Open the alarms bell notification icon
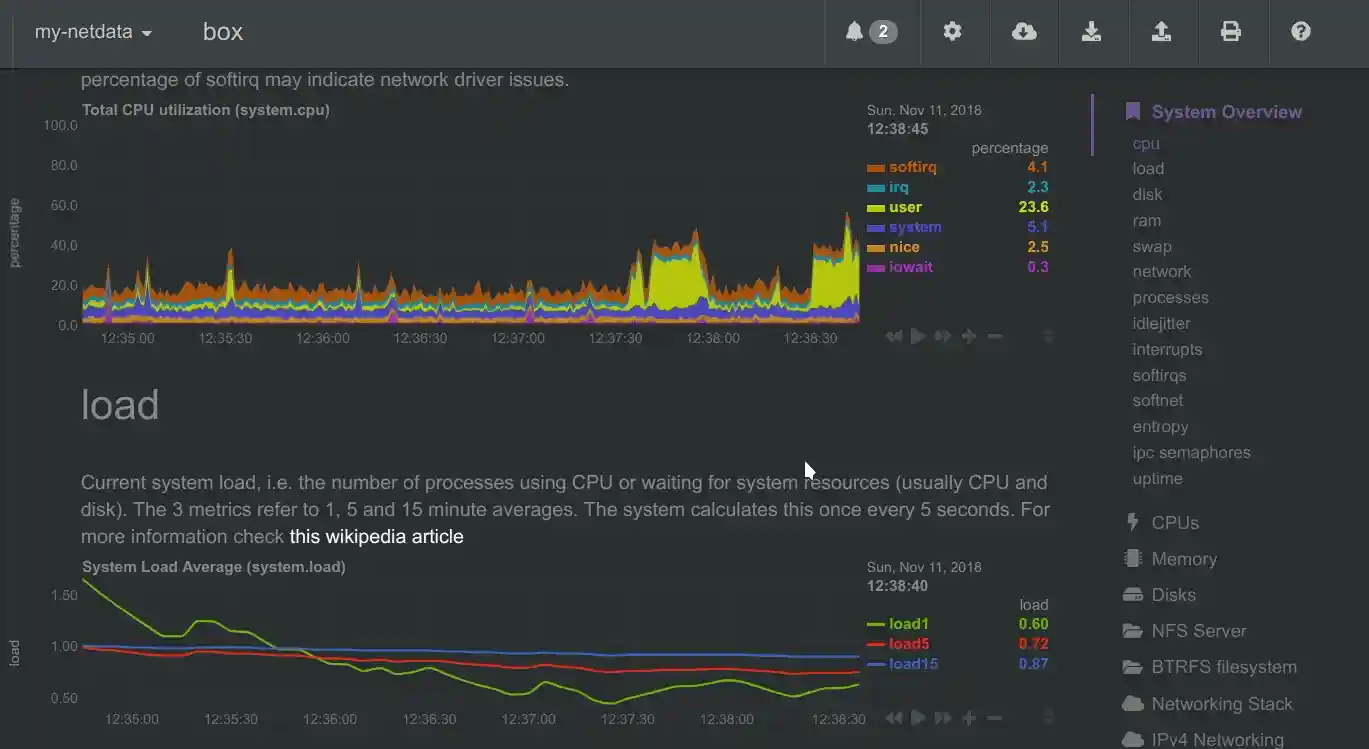1369x749 pixels. point(869,32)
